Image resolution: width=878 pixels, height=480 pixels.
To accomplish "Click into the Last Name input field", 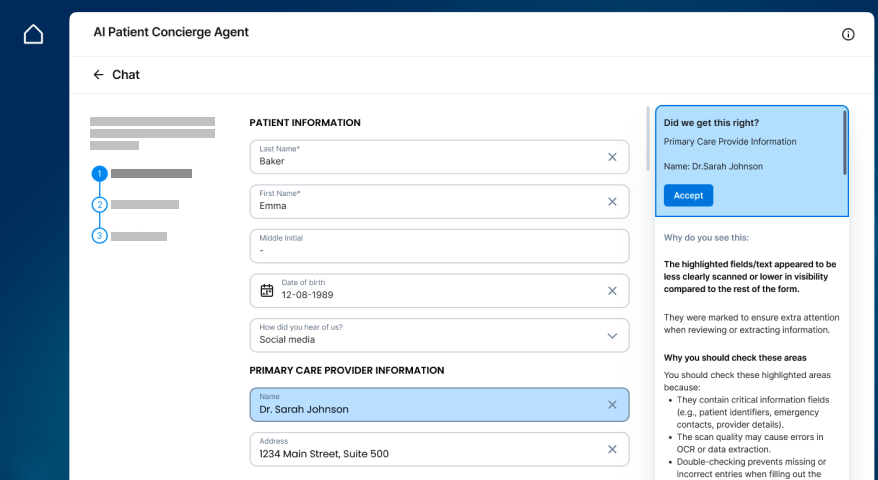I will point(439,157).
